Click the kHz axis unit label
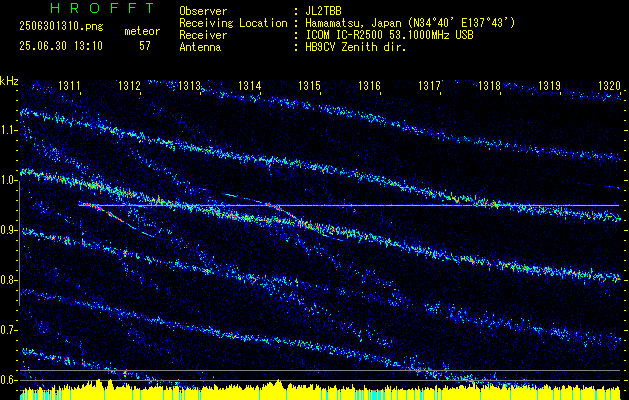Image resolution: width=629 pixels, height=400 pixels. (9, 81)
